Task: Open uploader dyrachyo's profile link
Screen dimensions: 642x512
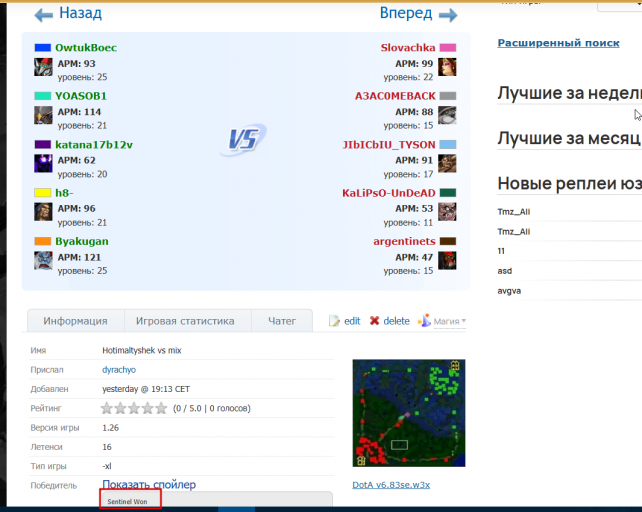Action: tap(119, 369)
